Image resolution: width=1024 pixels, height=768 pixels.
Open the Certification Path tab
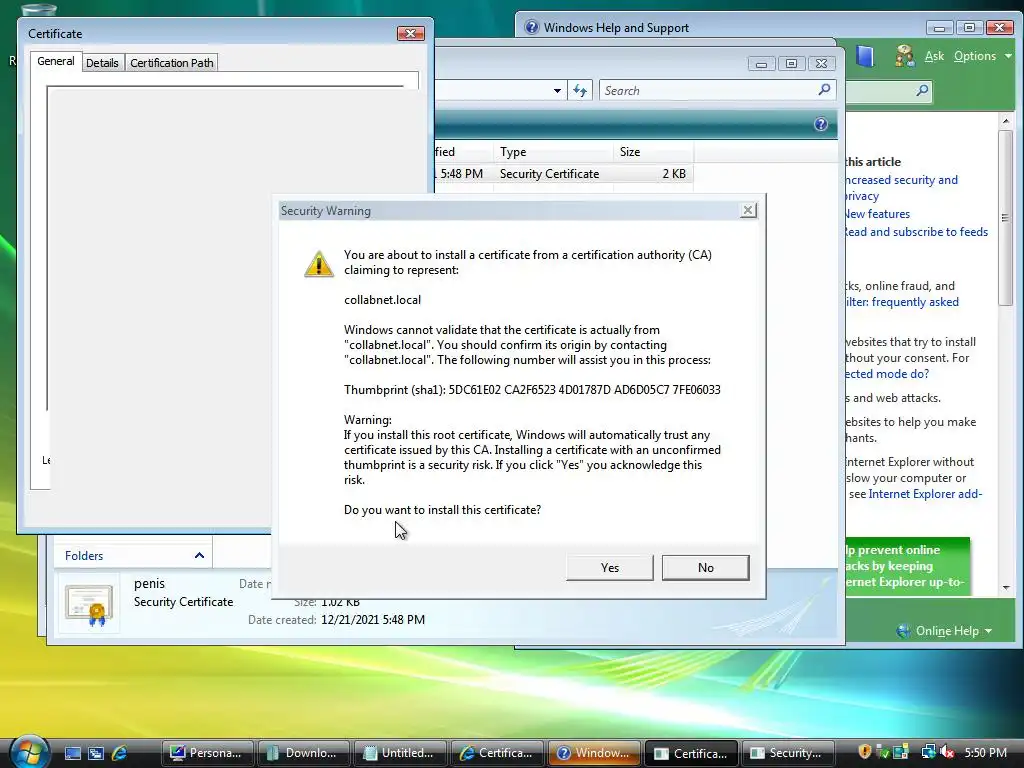coord(172,63)
